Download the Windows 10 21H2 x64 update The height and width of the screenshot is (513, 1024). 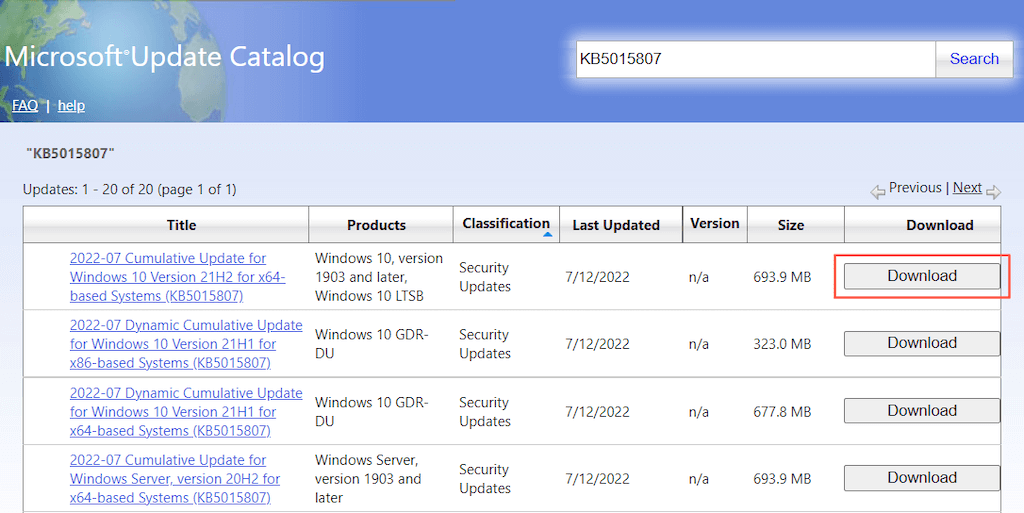tap(922, 276)
